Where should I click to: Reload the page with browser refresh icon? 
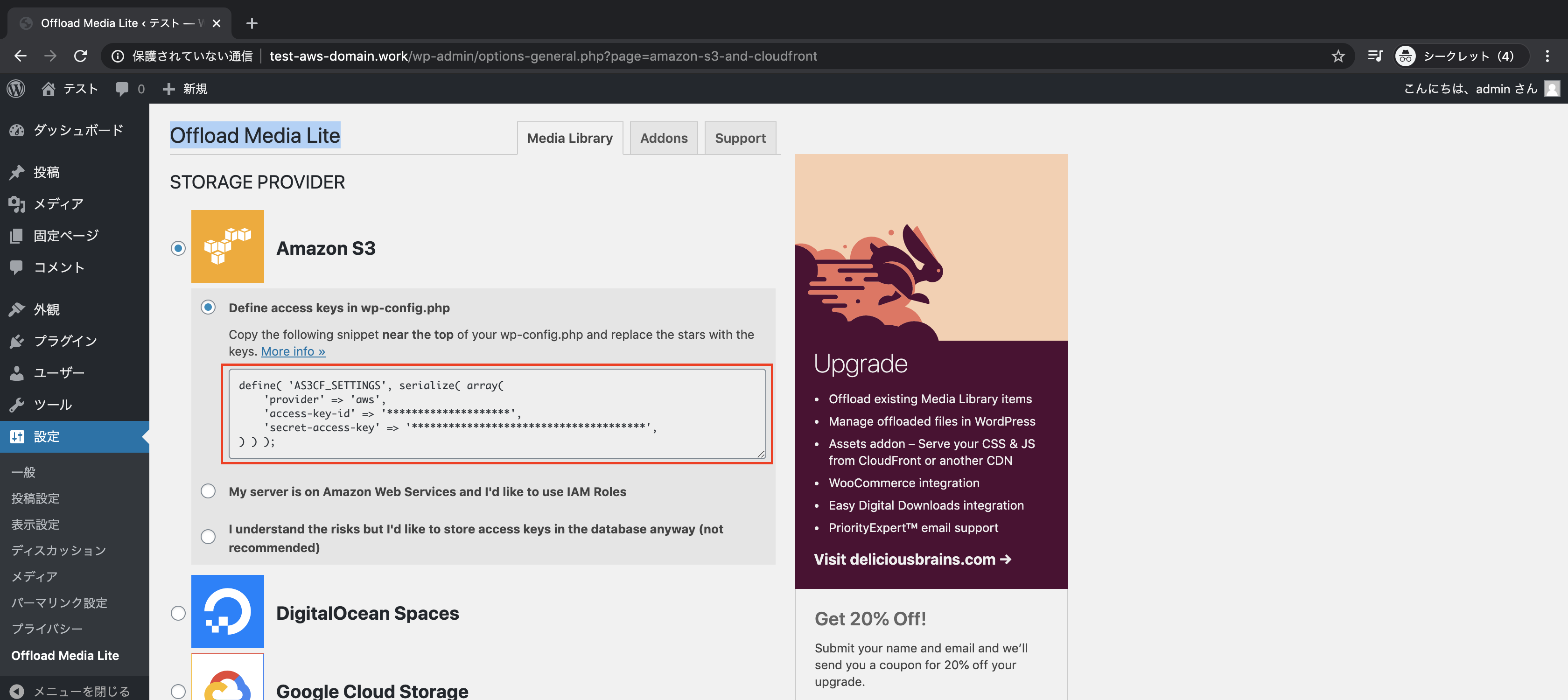[80, 56]
